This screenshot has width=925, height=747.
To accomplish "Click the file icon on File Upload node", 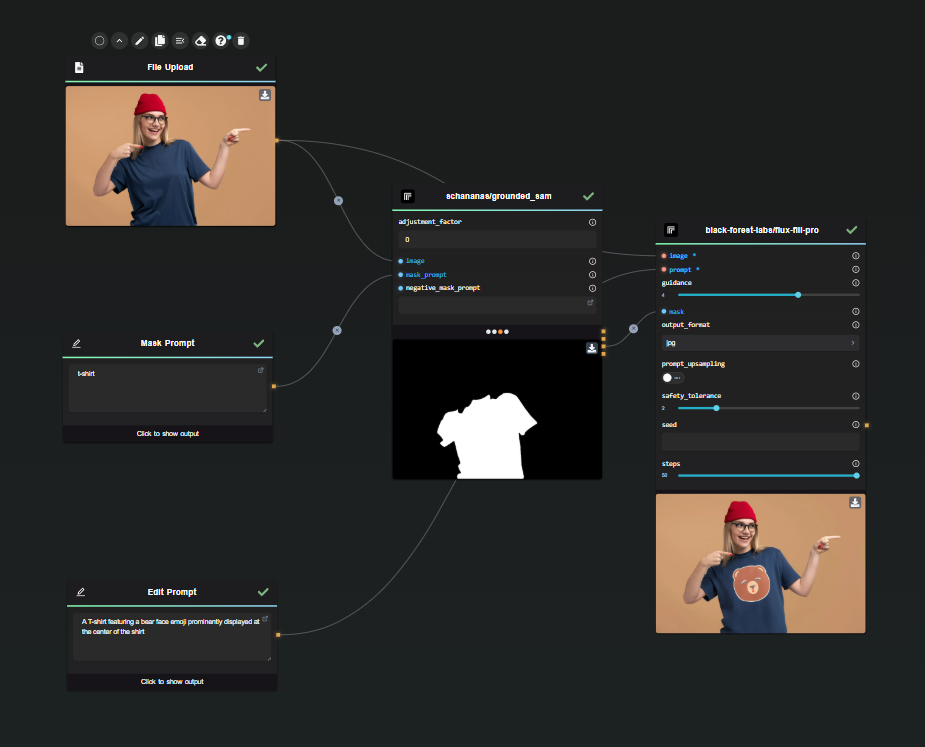I will tap(79, 67).
